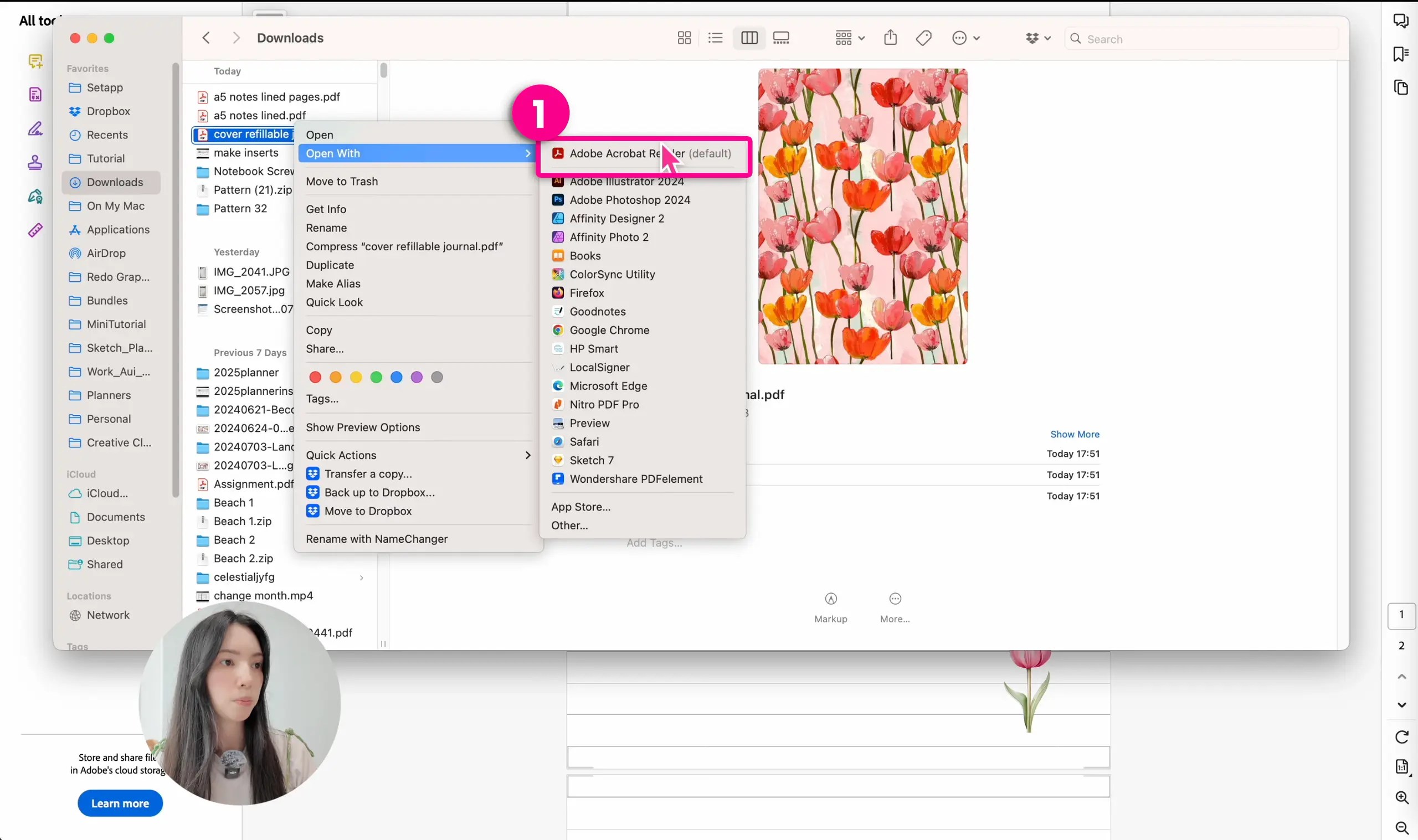Open Acrobat bookmarks panel icon
Screen dimensions: 1418x840
coord(1400,54)
